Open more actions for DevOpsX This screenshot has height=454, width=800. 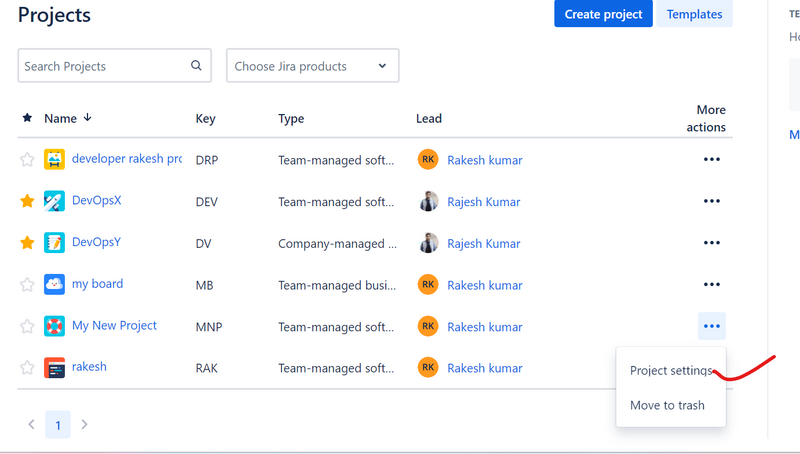coord(711,201)
